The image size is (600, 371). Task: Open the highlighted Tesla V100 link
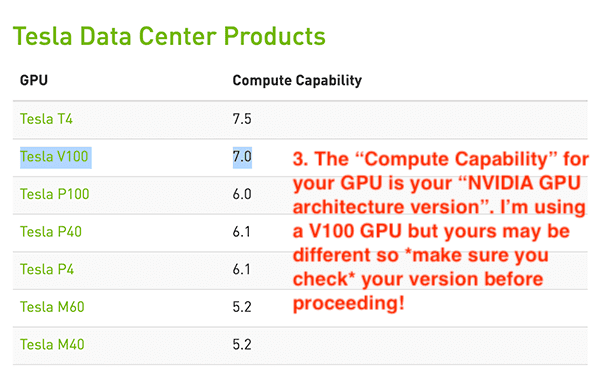(x=54, y=157)
